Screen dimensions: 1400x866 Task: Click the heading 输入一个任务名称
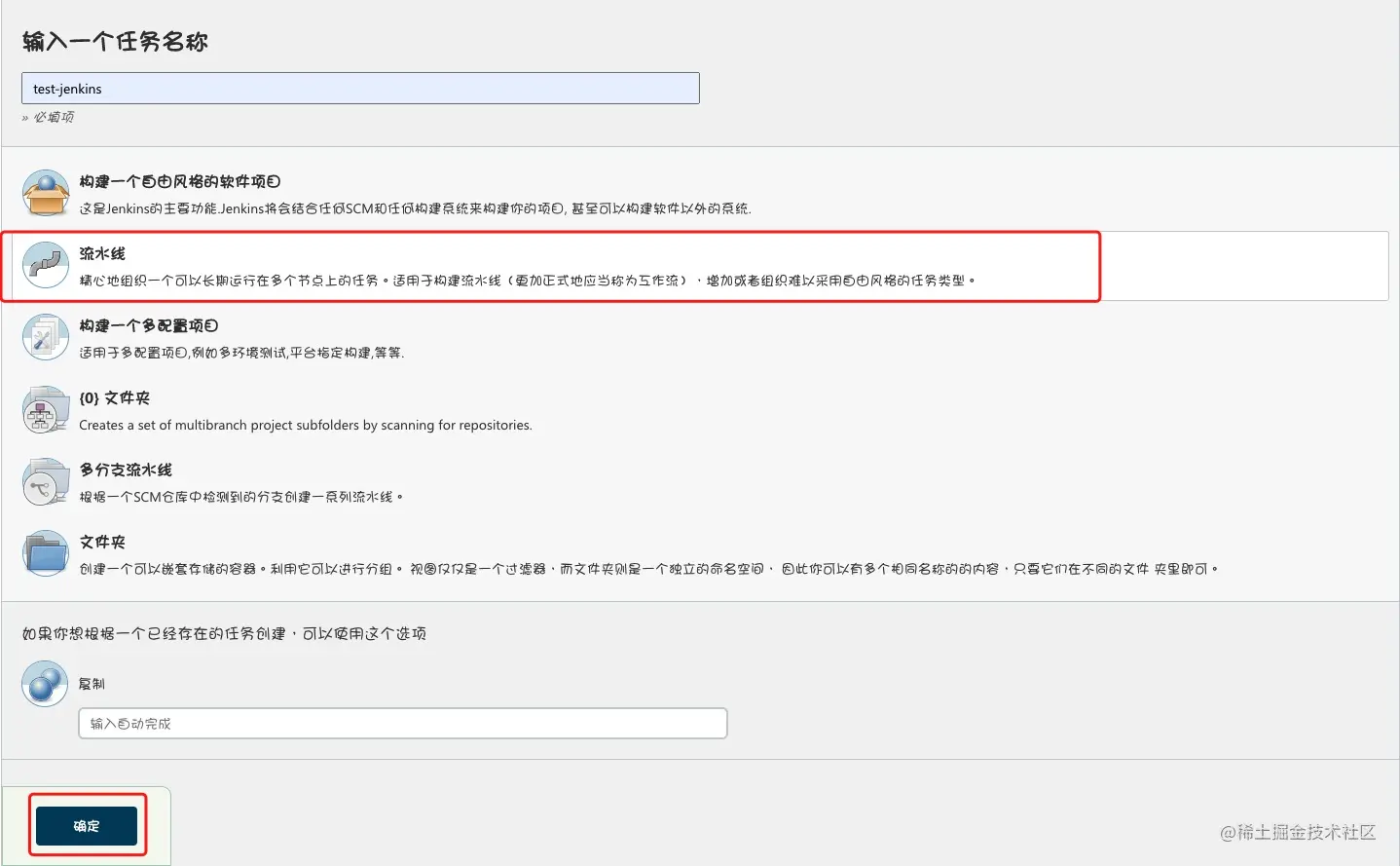click(x=115, y=41)
